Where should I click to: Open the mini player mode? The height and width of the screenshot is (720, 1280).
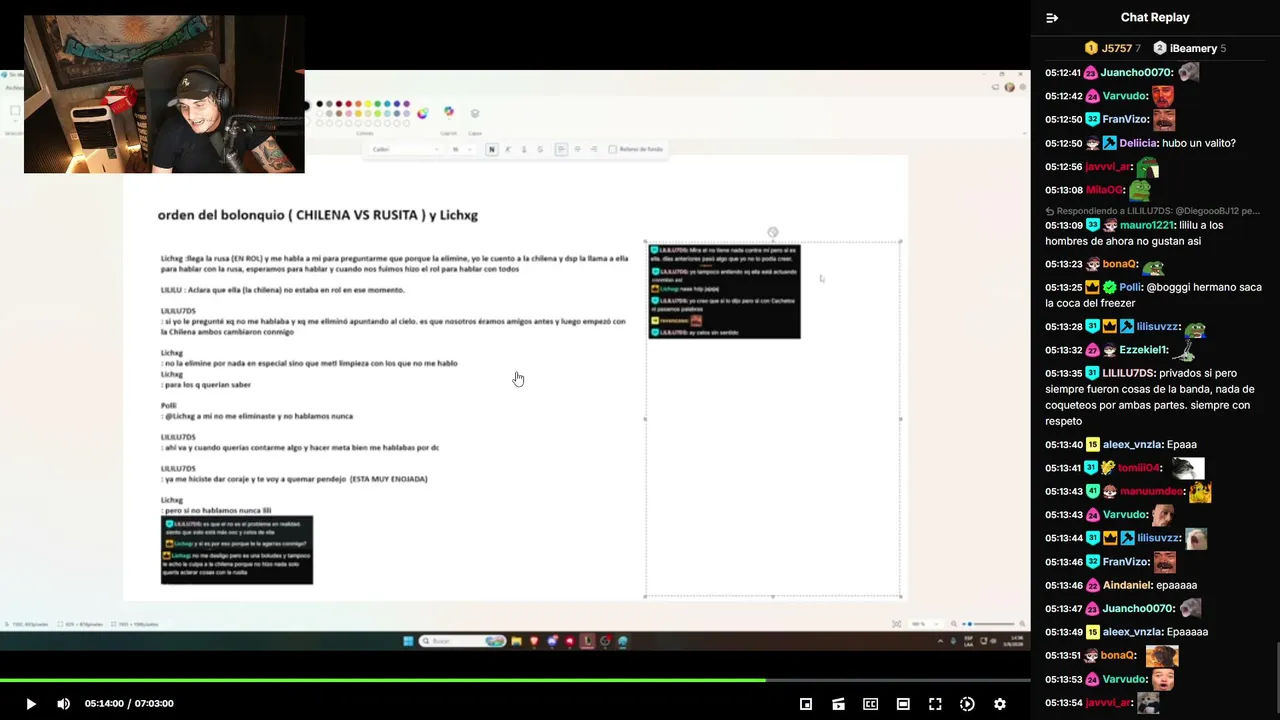click(806, 704)
